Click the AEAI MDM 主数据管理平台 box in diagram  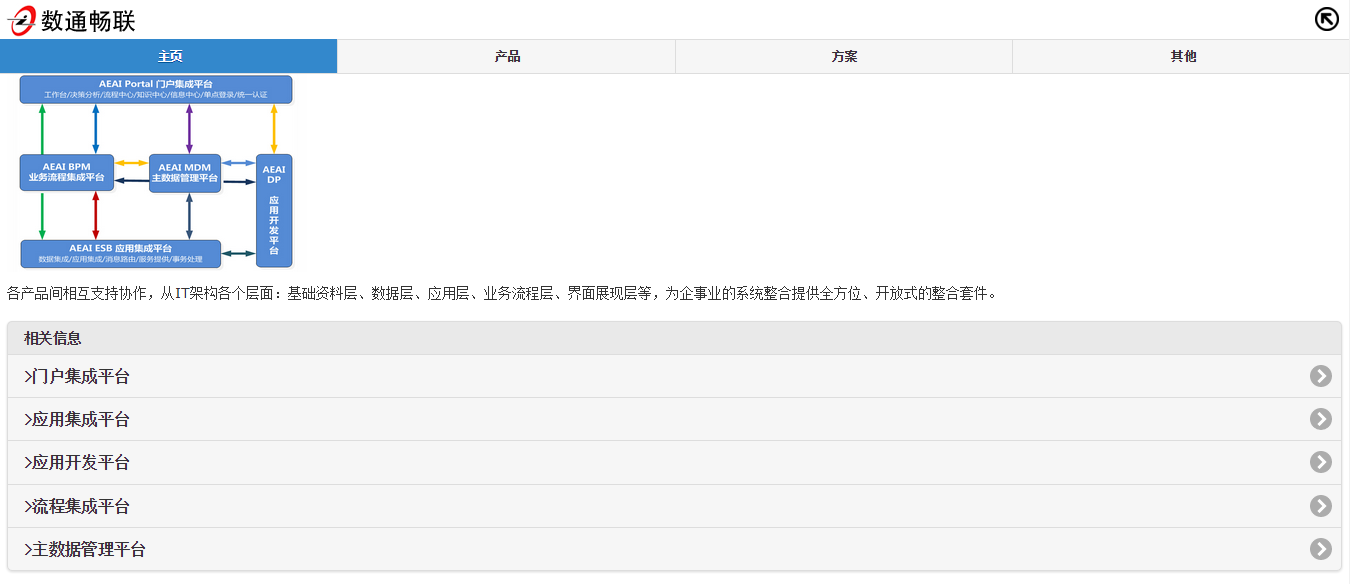[185, 172]
